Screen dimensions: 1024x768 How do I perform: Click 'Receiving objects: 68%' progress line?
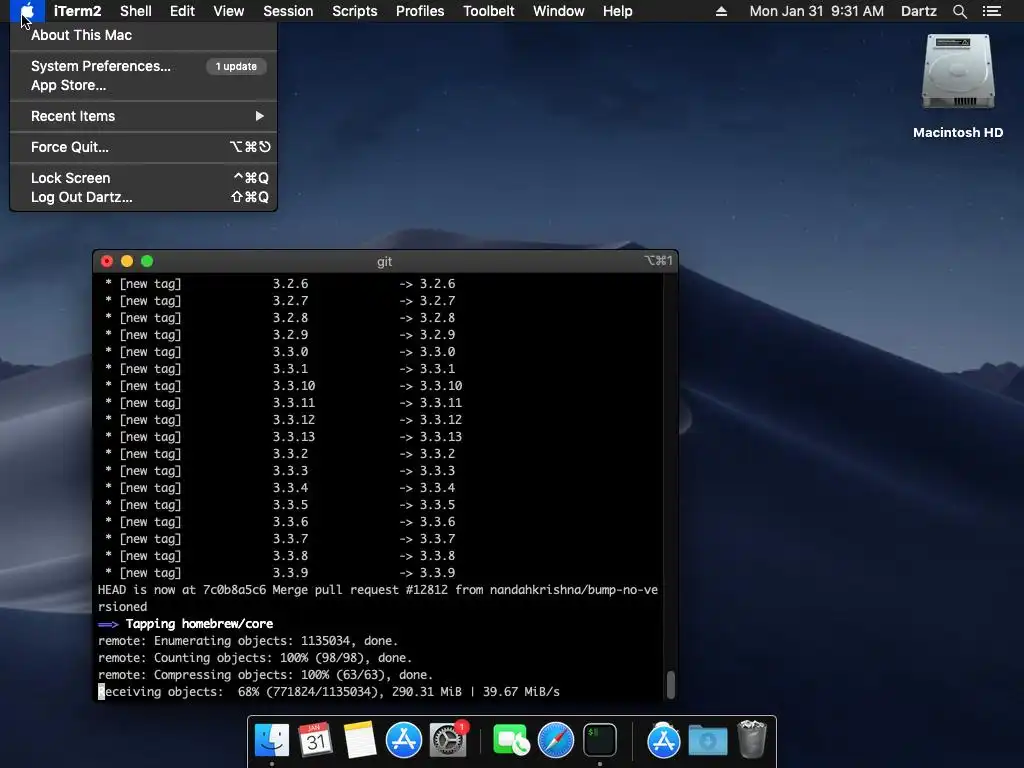pyautogui.click(x=328, y=692)
